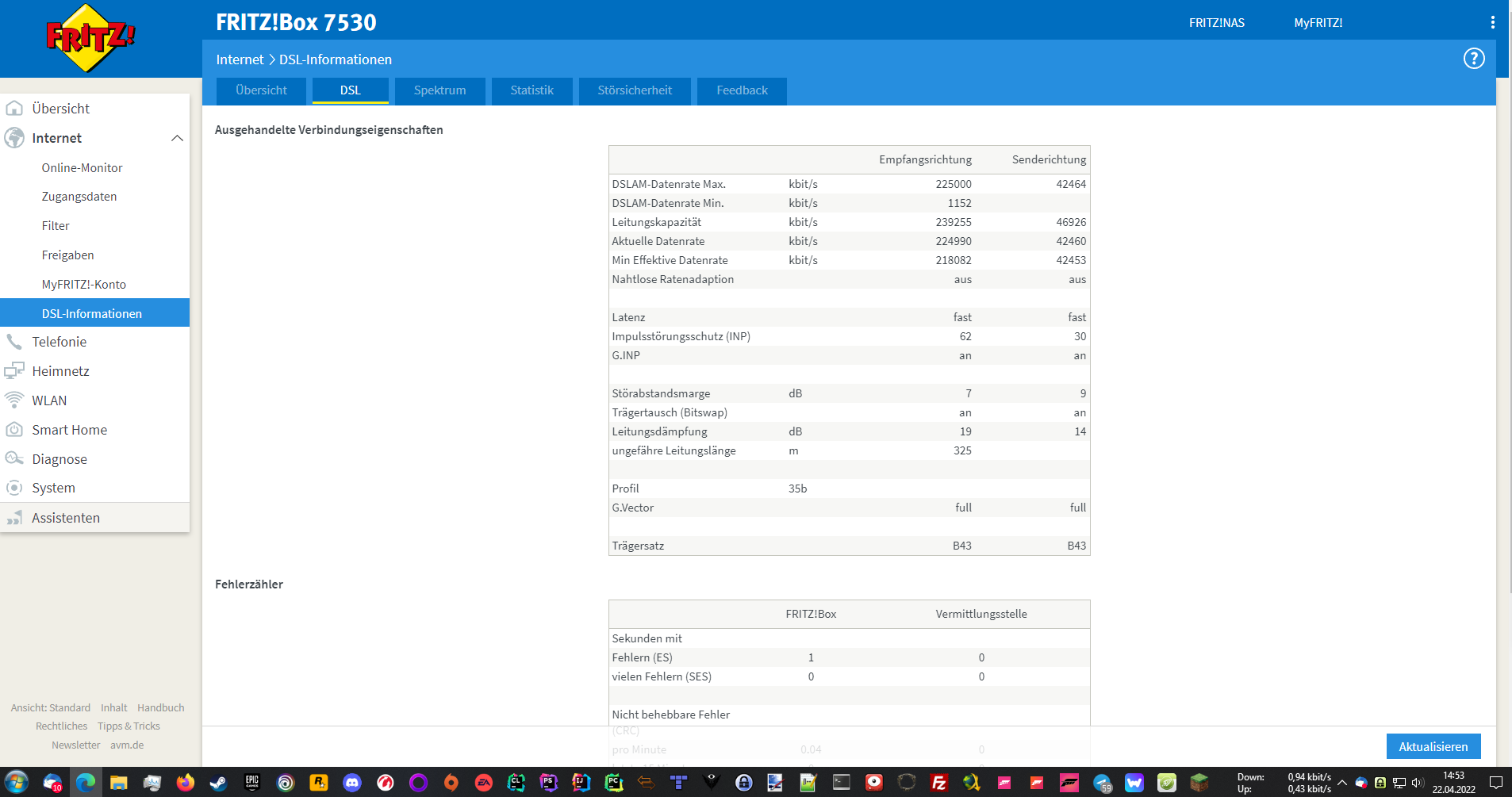Open PyCharm from the taskbar
This screenshot has width=1512, height=797.
(614, 783)
